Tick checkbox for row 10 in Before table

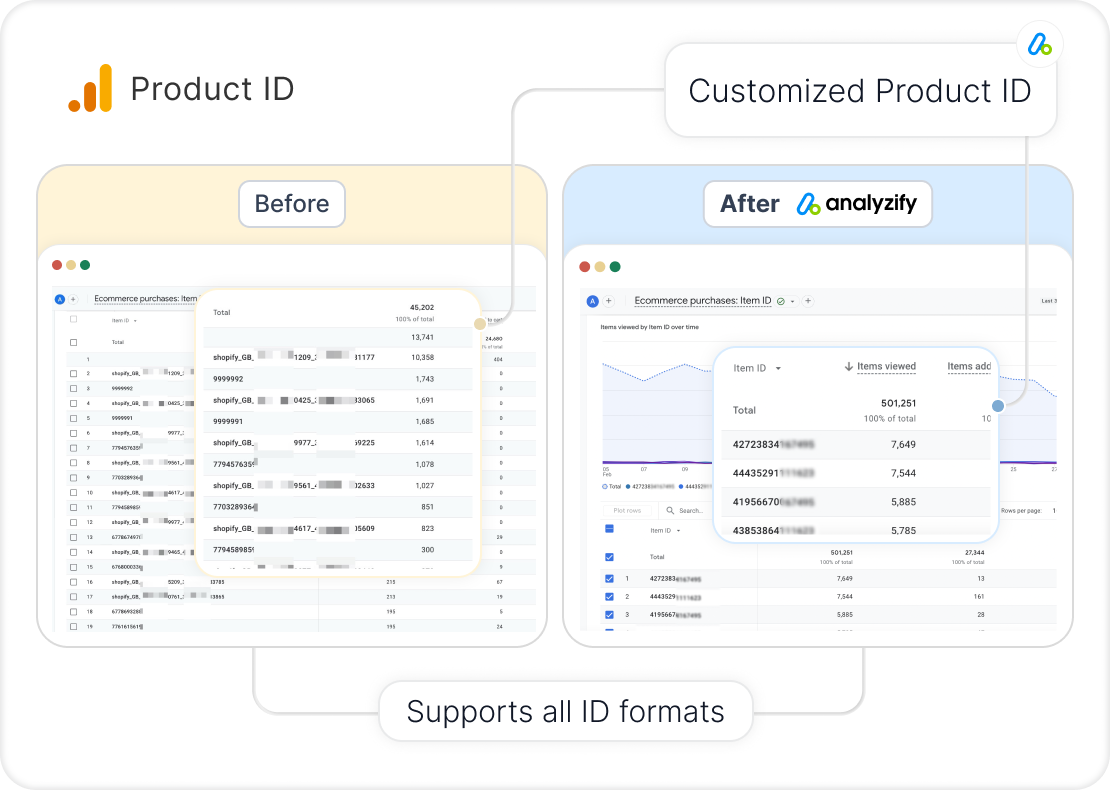click(73, 493)
